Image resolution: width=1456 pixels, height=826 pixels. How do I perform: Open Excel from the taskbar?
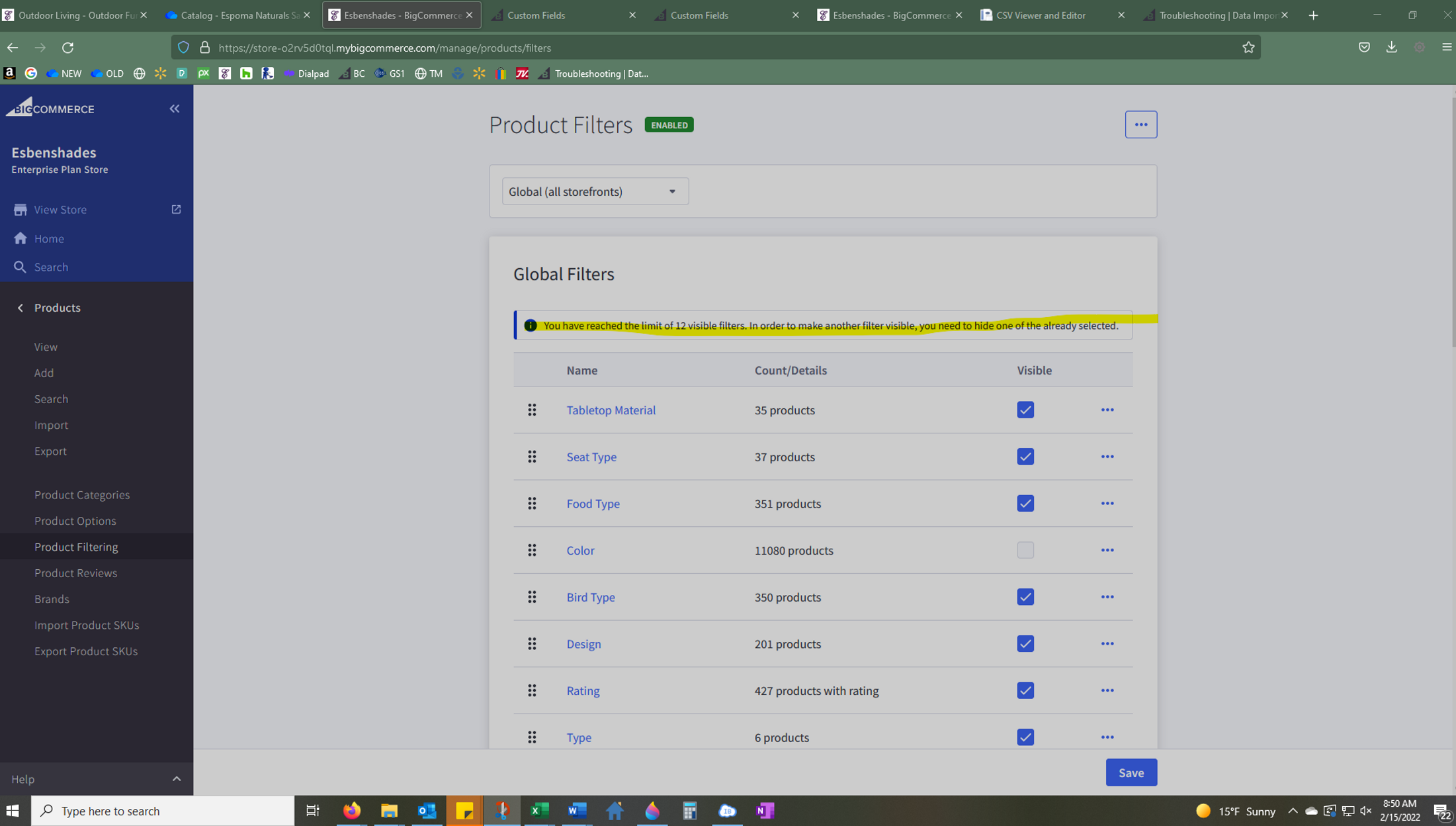(x=540, y=811)
